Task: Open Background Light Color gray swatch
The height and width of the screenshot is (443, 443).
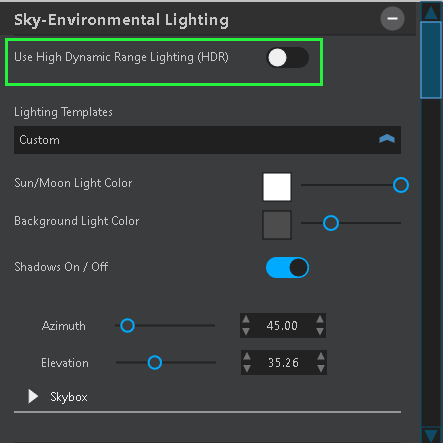Action: [277, 225]
